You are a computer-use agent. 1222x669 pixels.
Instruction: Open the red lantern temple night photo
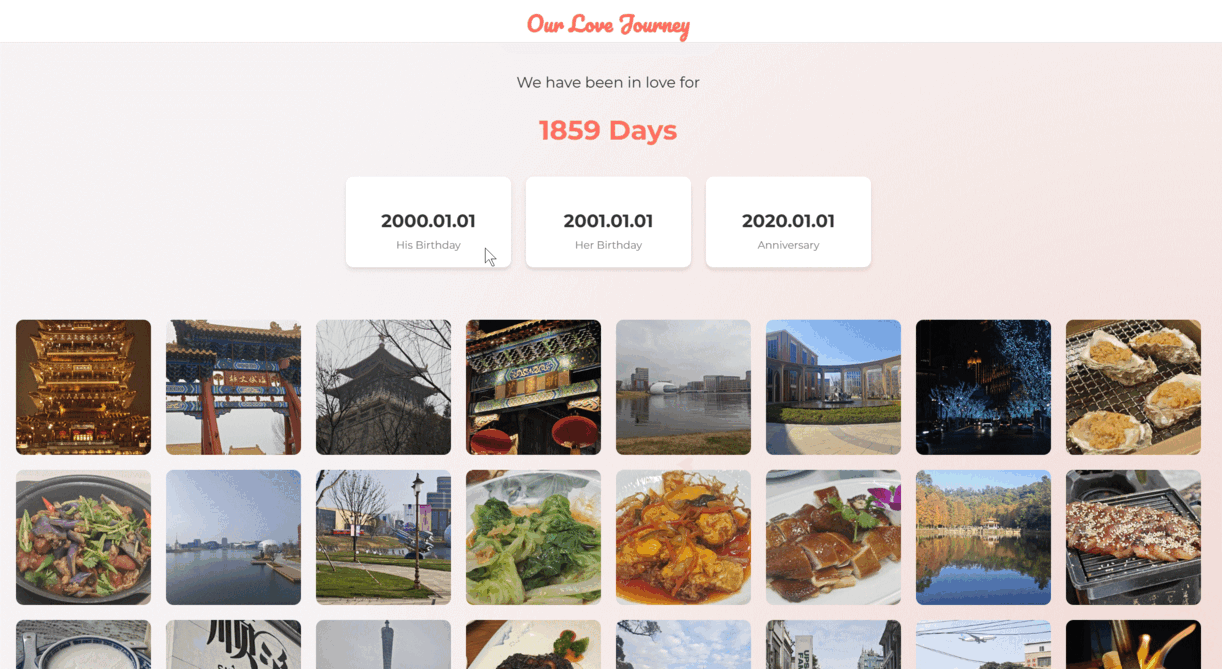[x=533, y=387]
